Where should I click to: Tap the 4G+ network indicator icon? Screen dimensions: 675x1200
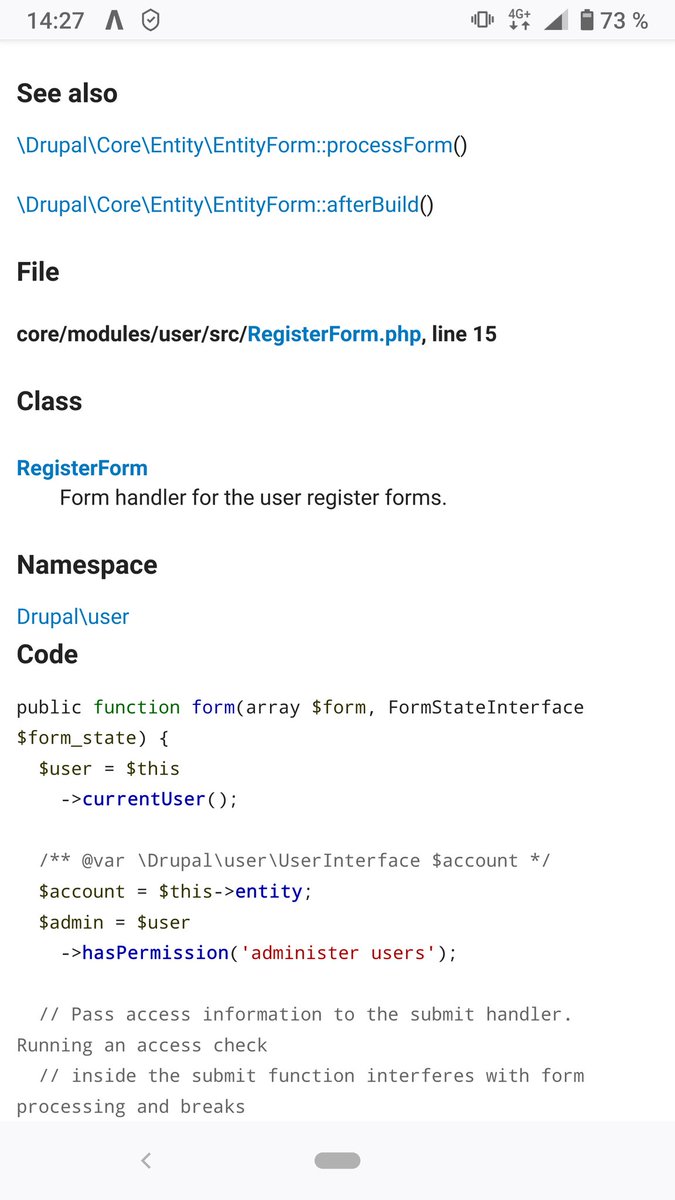point(519,20)
